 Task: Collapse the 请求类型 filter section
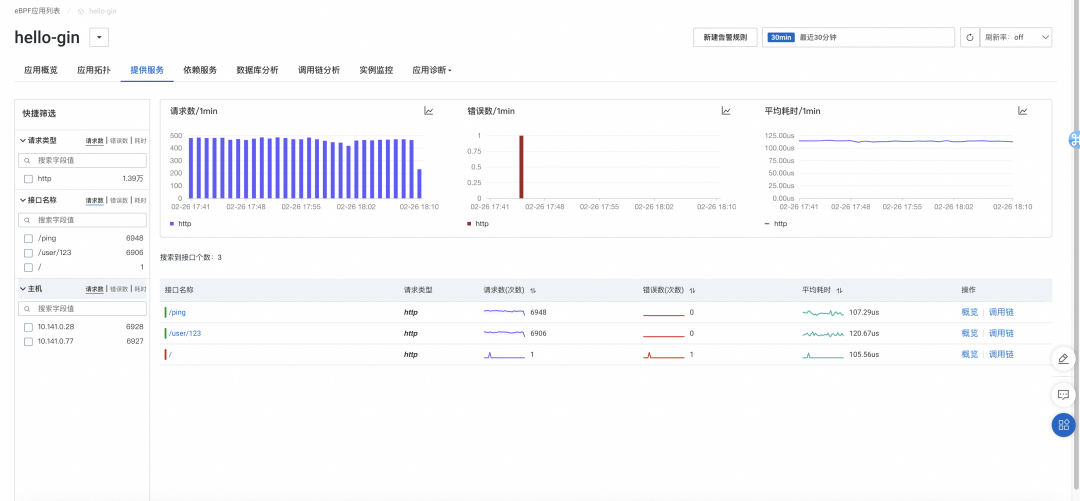pyautogui.click(x=23, y=141)
